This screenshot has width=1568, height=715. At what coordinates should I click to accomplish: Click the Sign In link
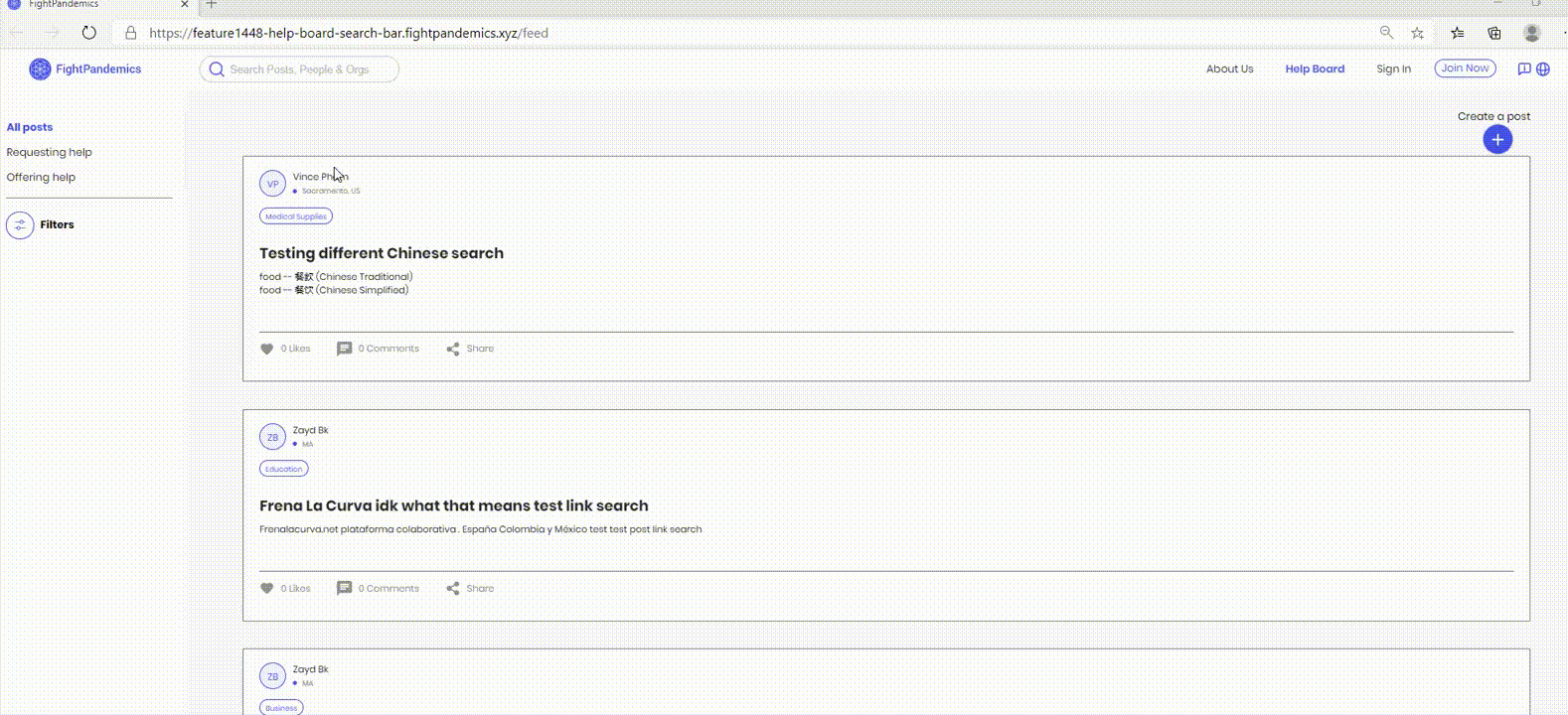(1393, 69)
